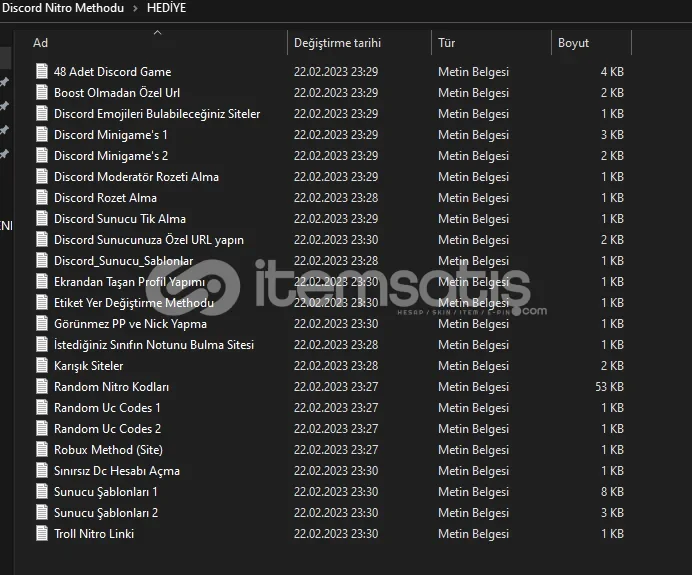Screen dimensions: 692x575
Task: Select file name Discord Sunucunuza Özel URL yapın
Action: click(x=149, y=240)
